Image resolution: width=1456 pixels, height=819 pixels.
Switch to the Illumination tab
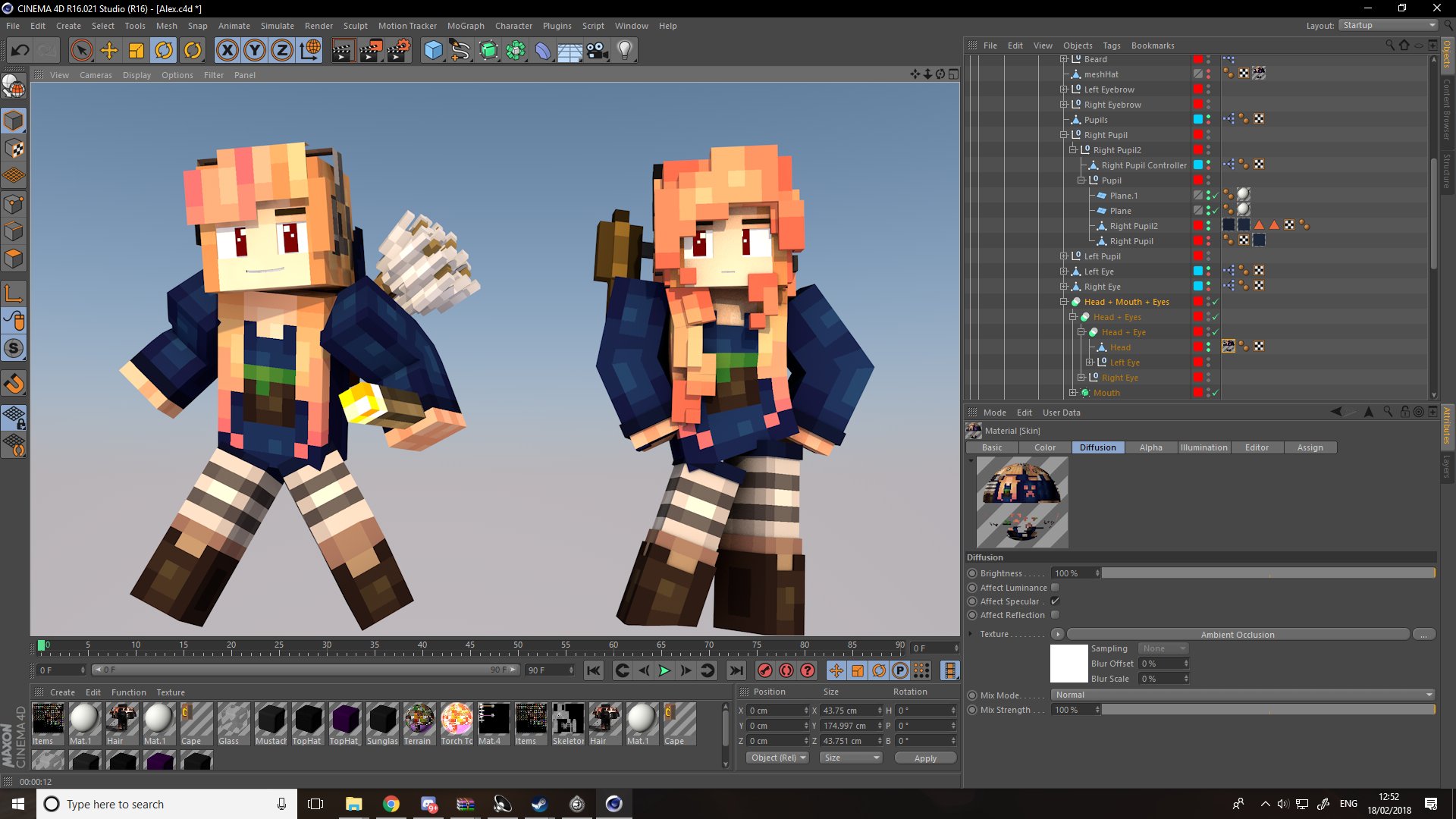pyautogui.click(x=1203, y=447)
